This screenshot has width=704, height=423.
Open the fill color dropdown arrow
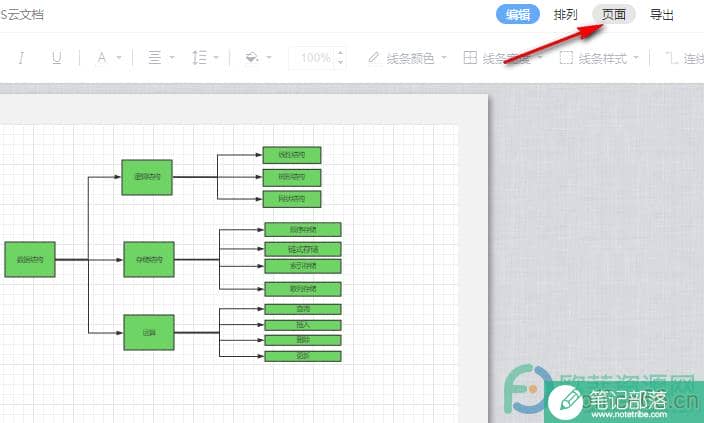pos(269,57)
